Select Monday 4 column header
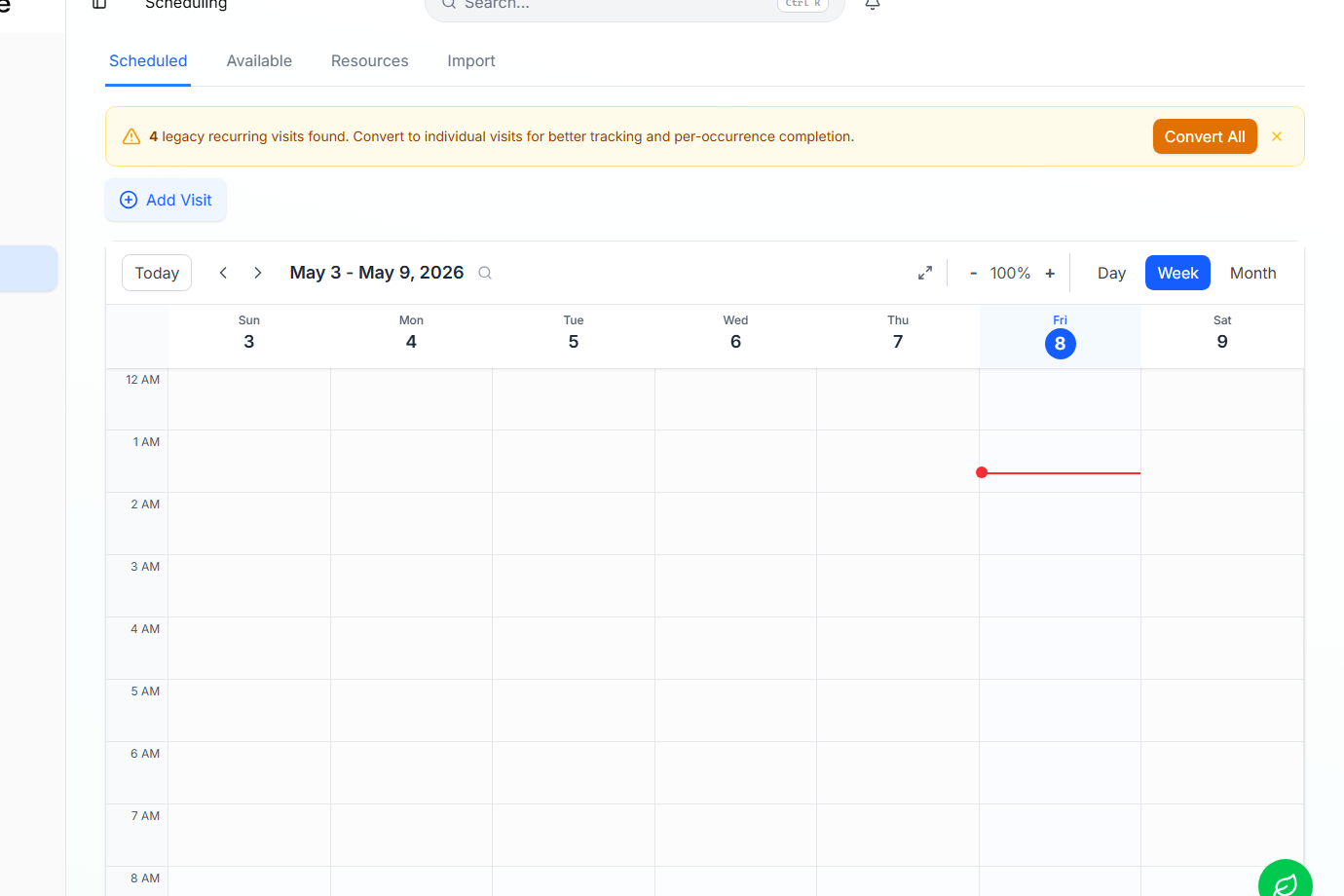 (411, 334)
